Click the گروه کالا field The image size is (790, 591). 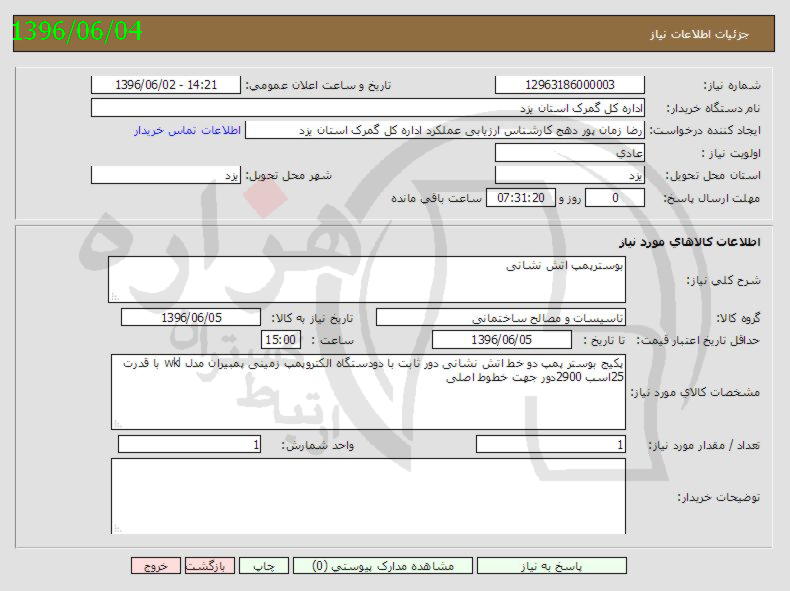click(501, 317)
